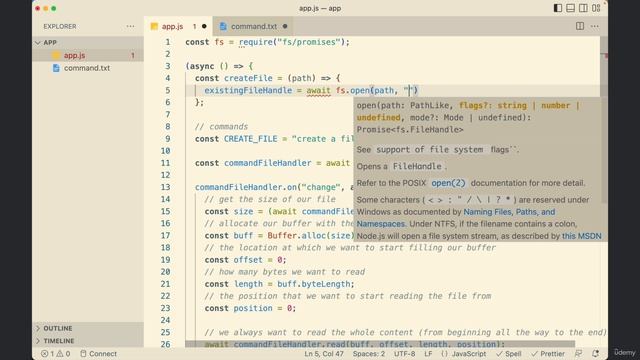640x360 pixels.
Task: Close unsaved command.txt tab dot
Action: pos(285,26)
